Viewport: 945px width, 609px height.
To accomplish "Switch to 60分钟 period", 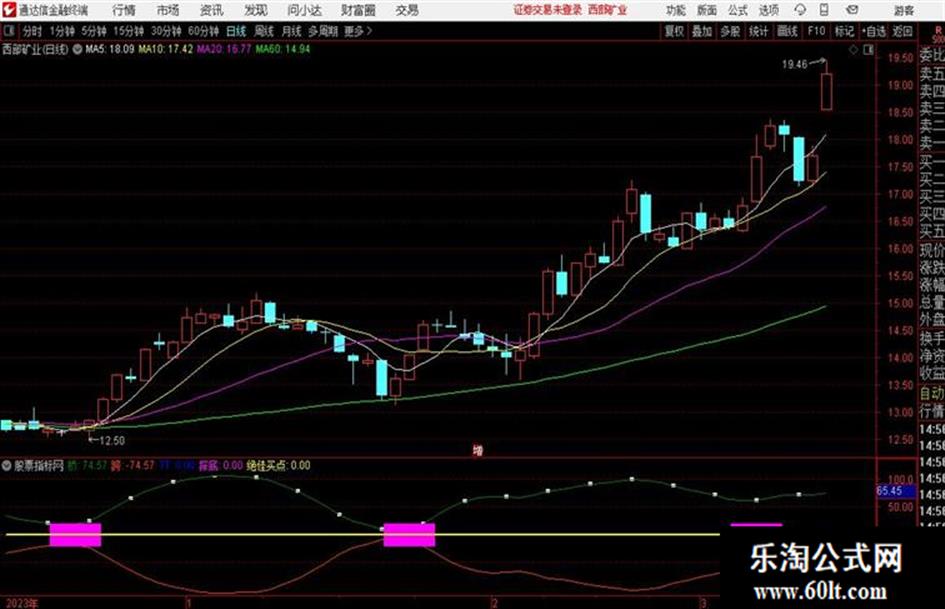I will click(x=203, y=31).
